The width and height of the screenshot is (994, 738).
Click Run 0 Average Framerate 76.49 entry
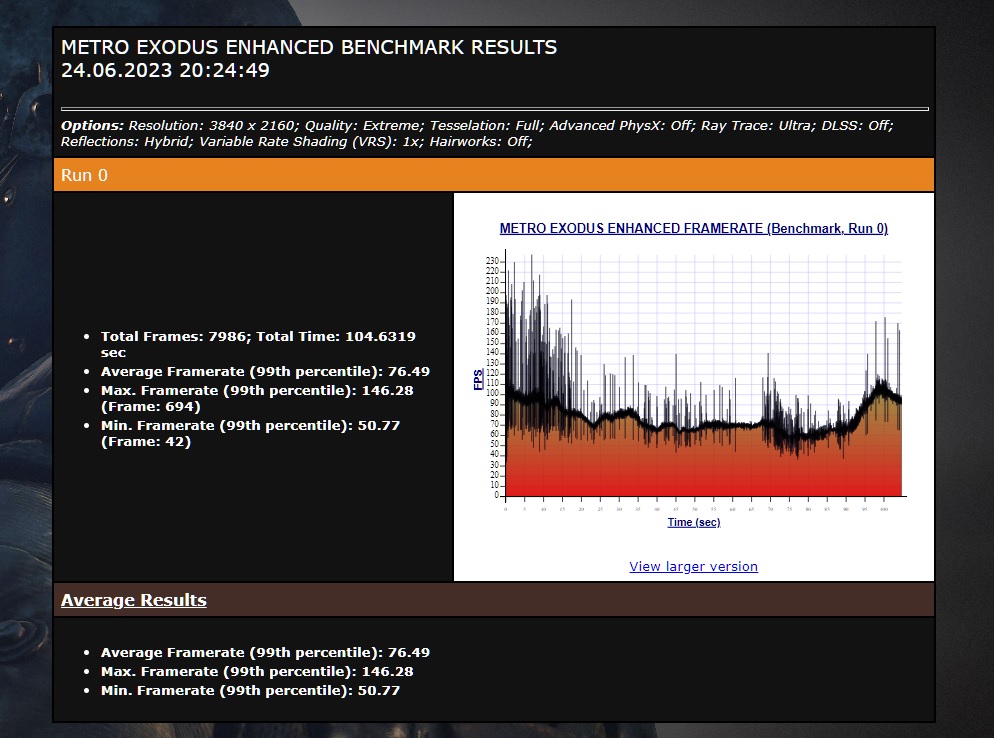(x=265, y=371)
